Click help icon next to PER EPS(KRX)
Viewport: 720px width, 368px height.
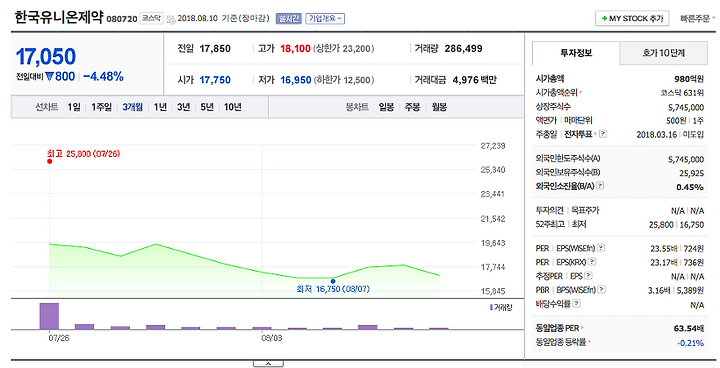[x=592, y=262]
